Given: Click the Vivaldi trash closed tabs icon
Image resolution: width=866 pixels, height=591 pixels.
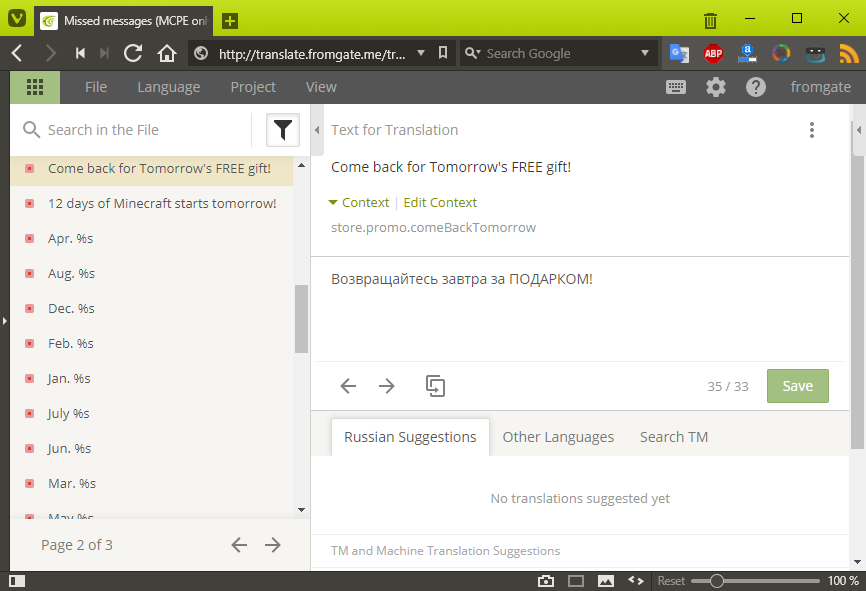Looking at the screenshot, I should pyautogui.click(x=710, y=20).
